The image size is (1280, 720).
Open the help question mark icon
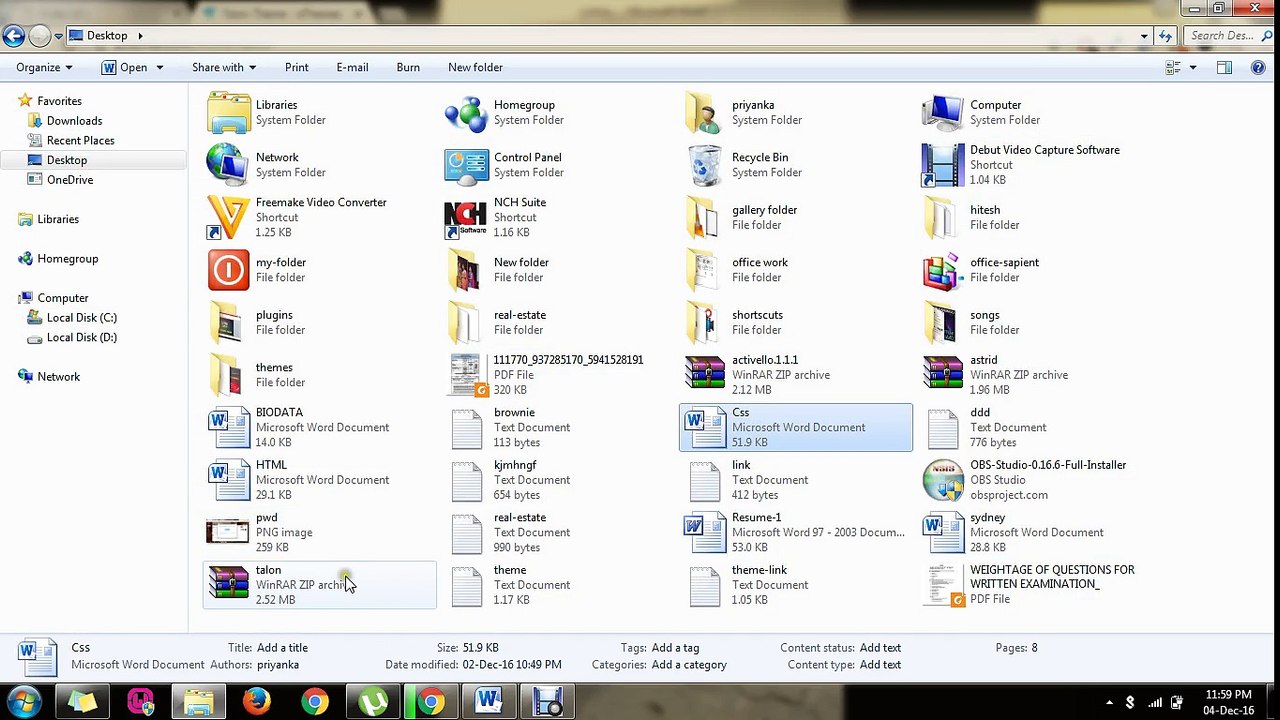coord(1258,67)
